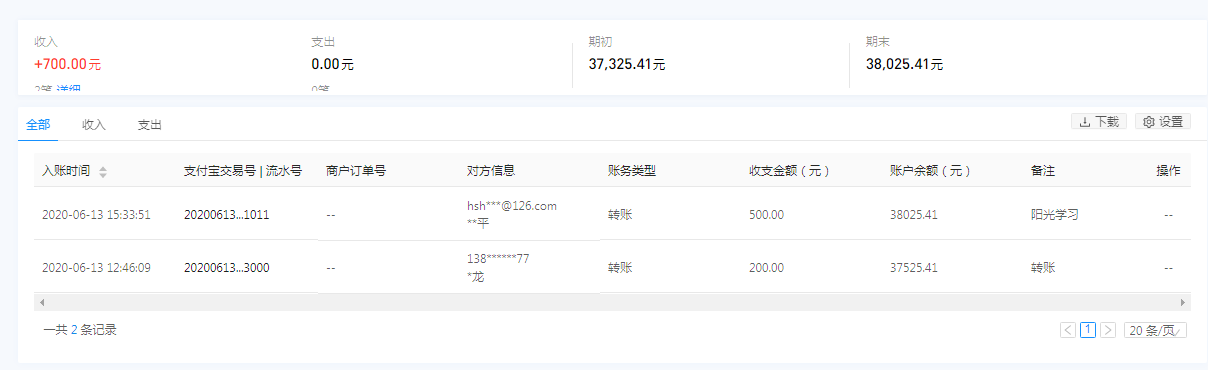
Task: Select page number 1
Action: tap(1088, 330)
